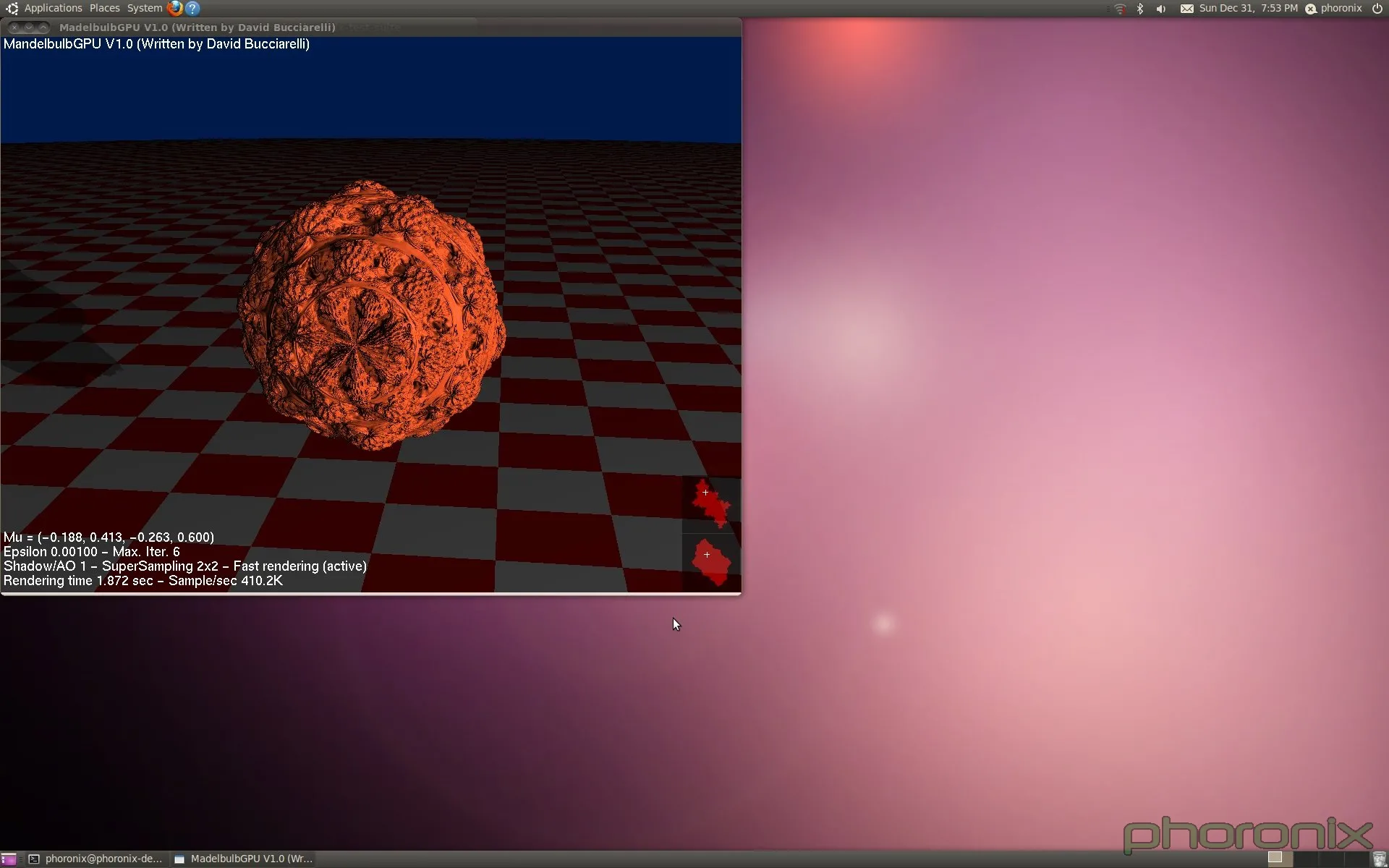Screen dimensions: 1389x868
Task: Switch to the second workspace
Action: [x=1306, y=859]
